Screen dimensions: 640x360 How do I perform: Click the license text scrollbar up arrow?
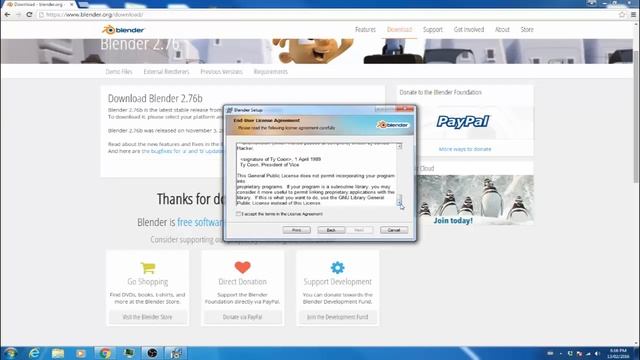[399, 146]
